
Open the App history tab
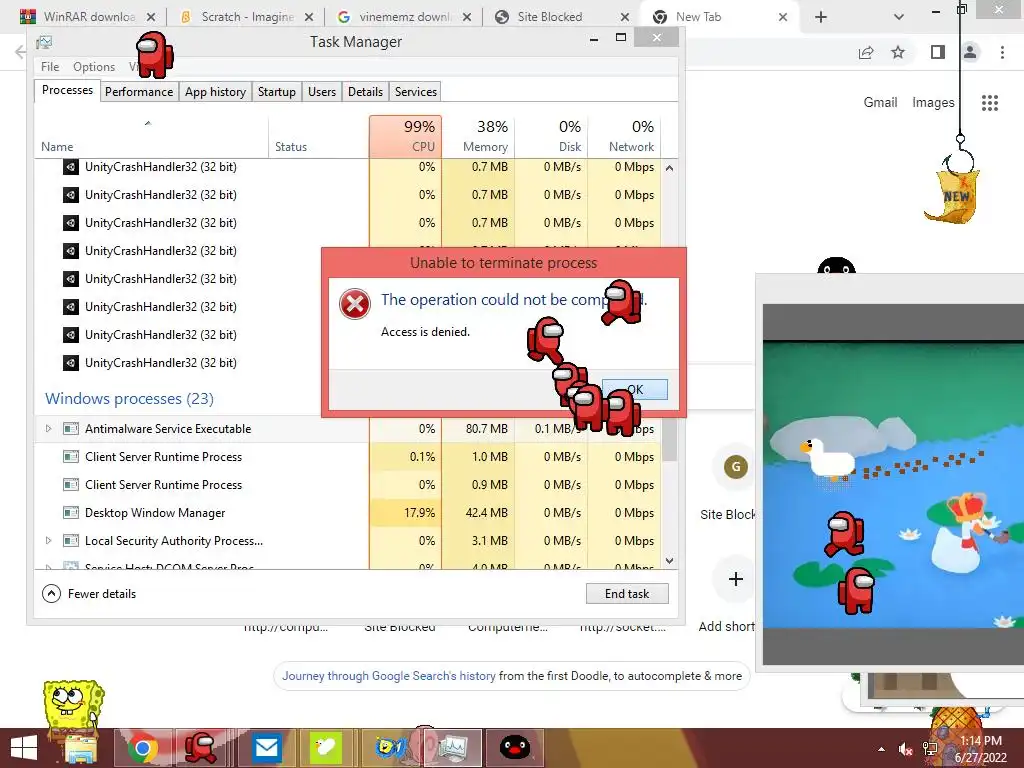coord(216,91)
